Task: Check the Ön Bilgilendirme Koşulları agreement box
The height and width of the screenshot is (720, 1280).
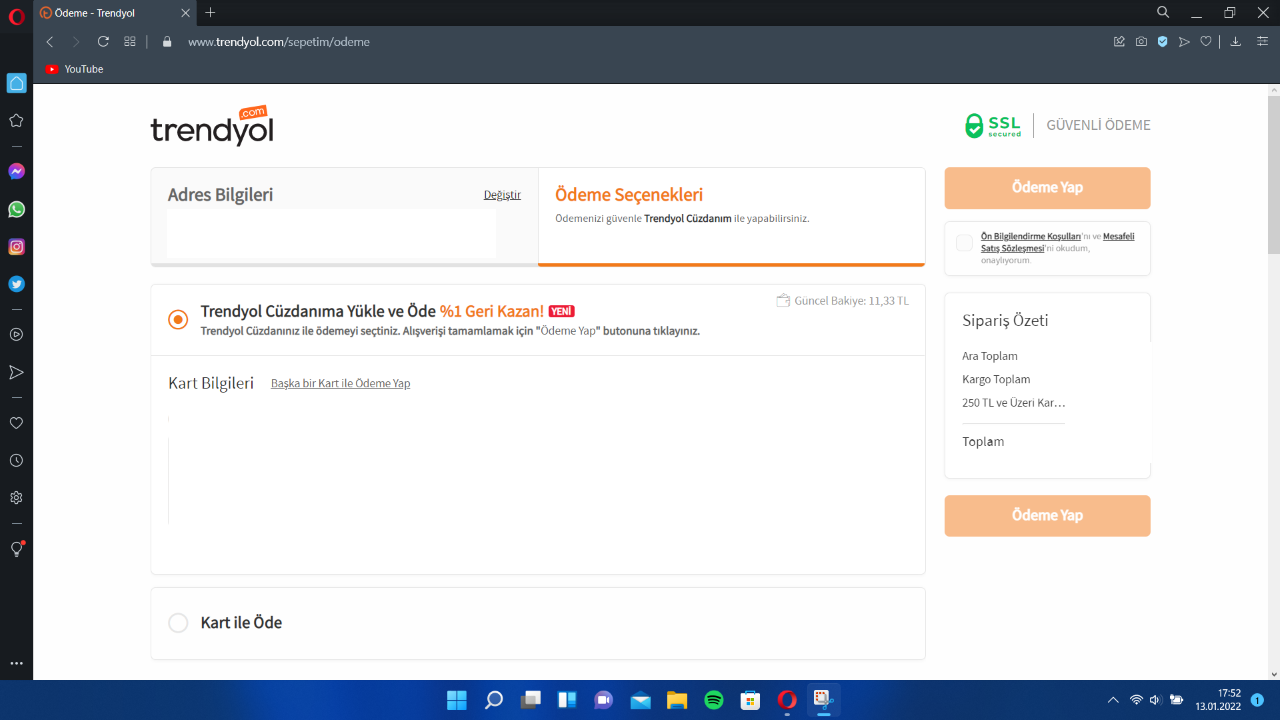Action: pos(964,243)
